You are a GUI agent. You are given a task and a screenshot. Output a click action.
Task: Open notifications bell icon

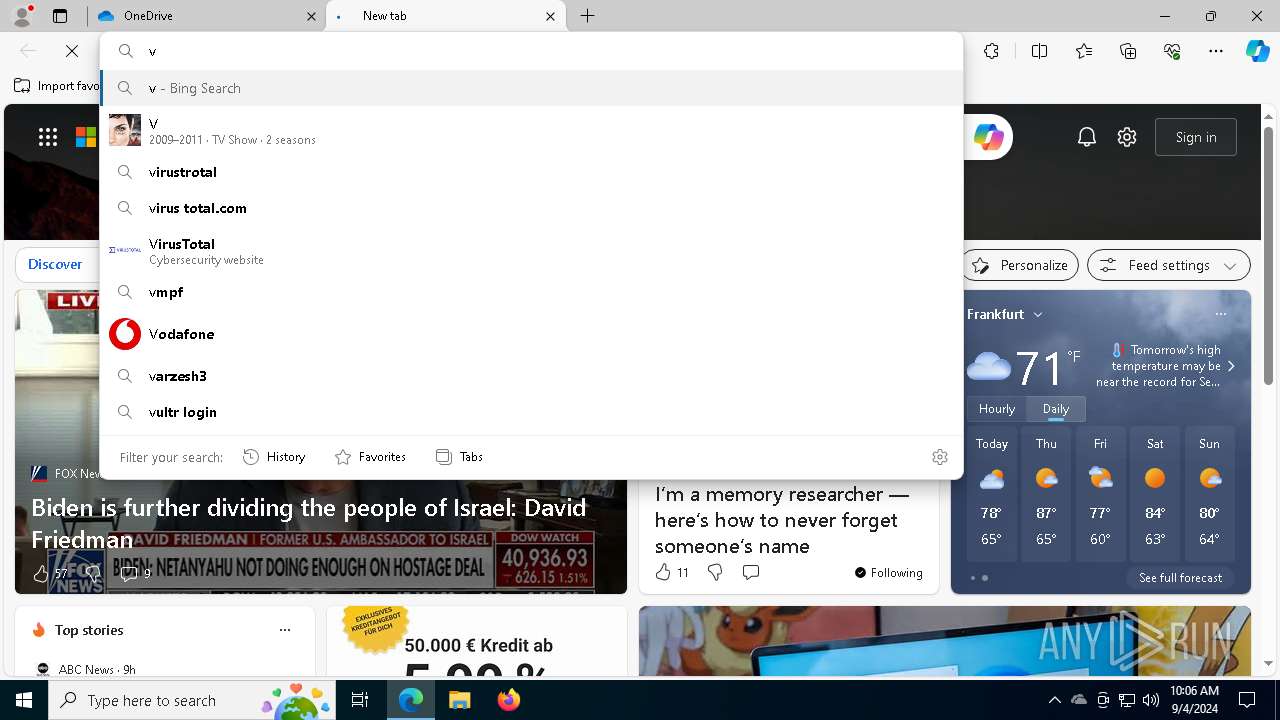tap(1087, 137)
